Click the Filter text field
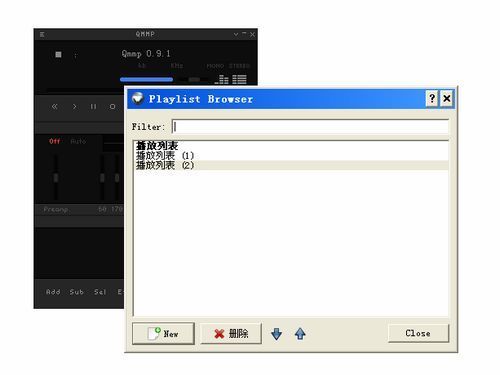Image resolution: width=500 pixels, height=375 pixels. coord(310,127)
